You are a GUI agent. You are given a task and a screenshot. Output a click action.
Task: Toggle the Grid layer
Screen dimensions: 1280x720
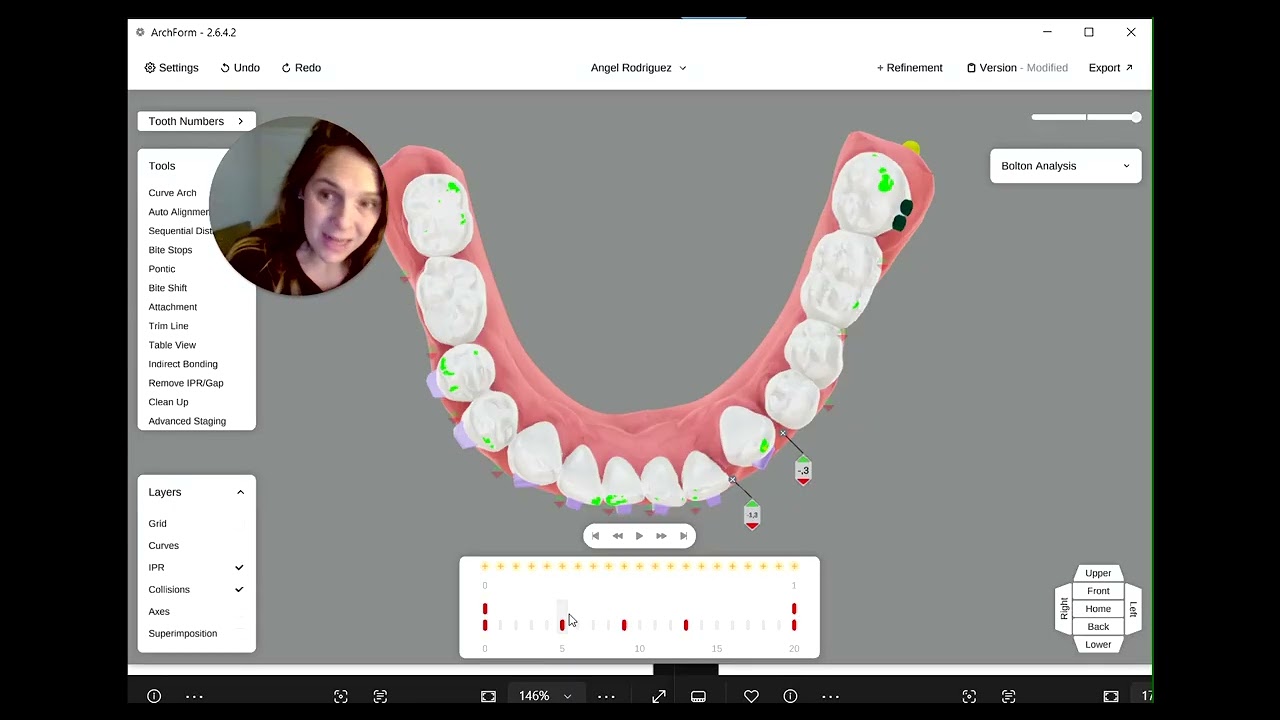tap(196, 524)
